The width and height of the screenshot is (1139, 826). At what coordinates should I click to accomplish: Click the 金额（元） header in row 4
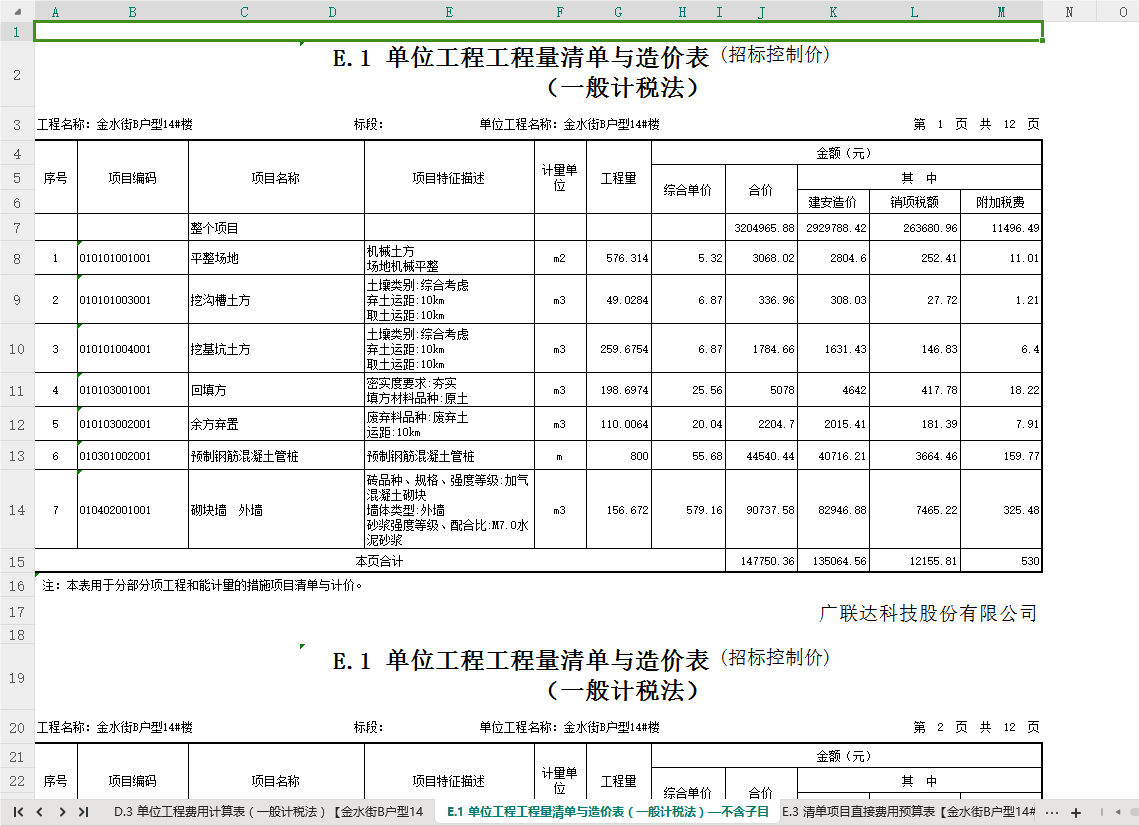click(x=846, y=153)
